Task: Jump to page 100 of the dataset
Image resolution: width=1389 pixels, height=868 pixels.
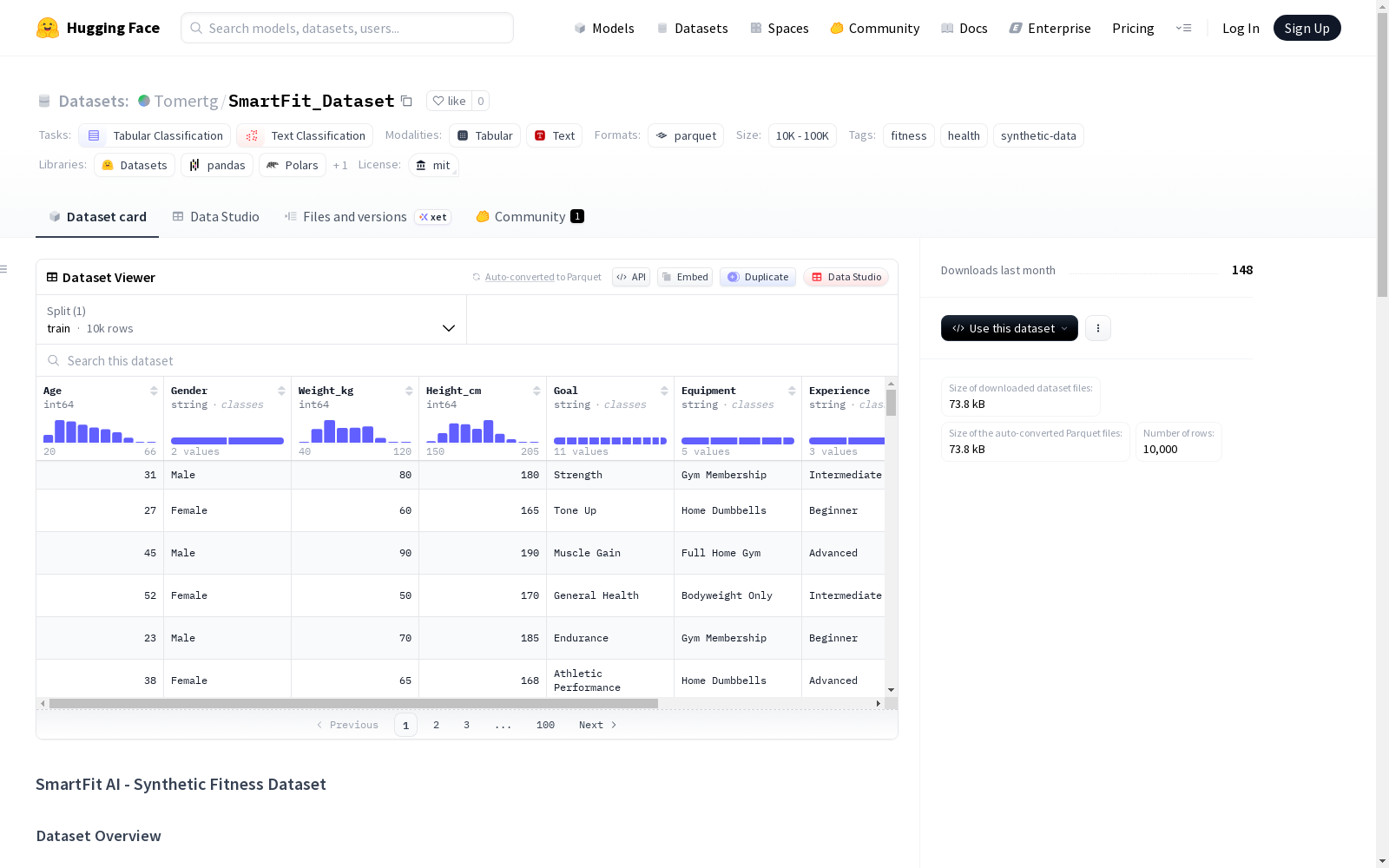Action: click(x=545, y=725)
